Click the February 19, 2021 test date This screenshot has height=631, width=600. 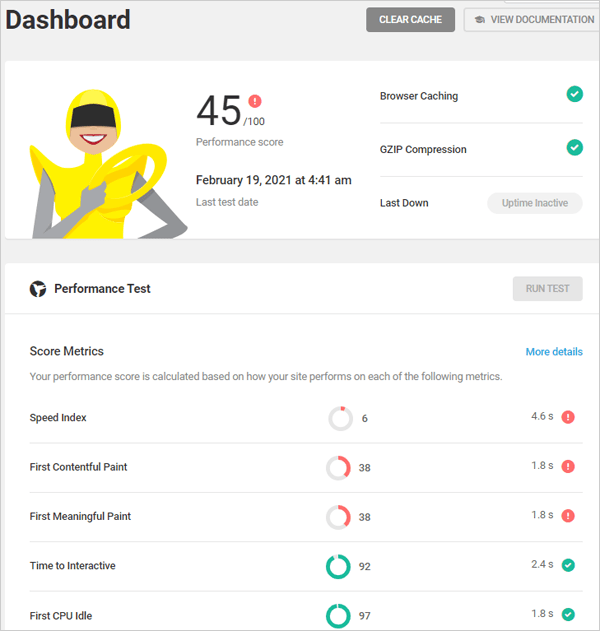coord(274,180)
